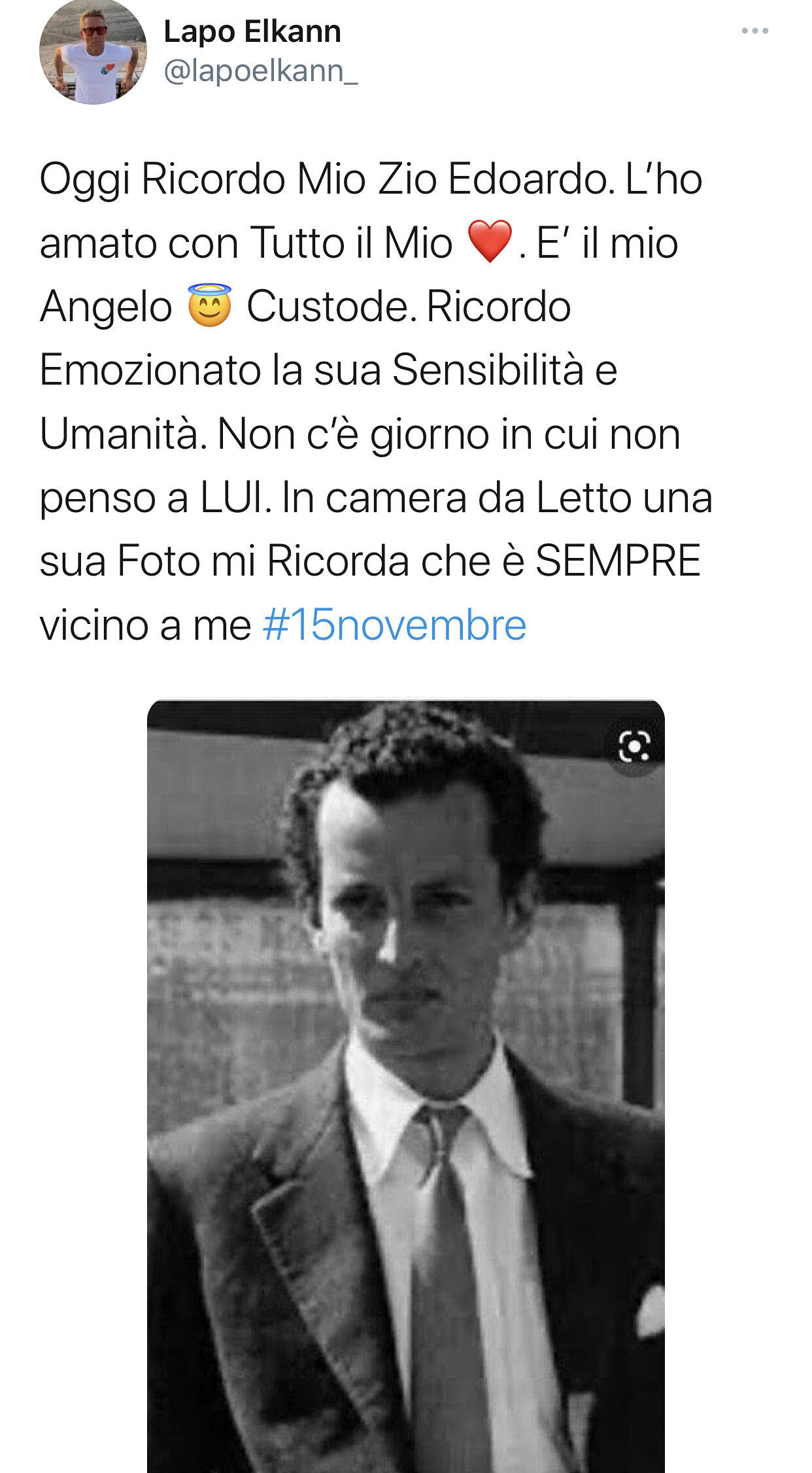The height and width of the screenshot is (1473, 812).
Task: Tap the red heart emoji in tweet
Action: (490, 242)
